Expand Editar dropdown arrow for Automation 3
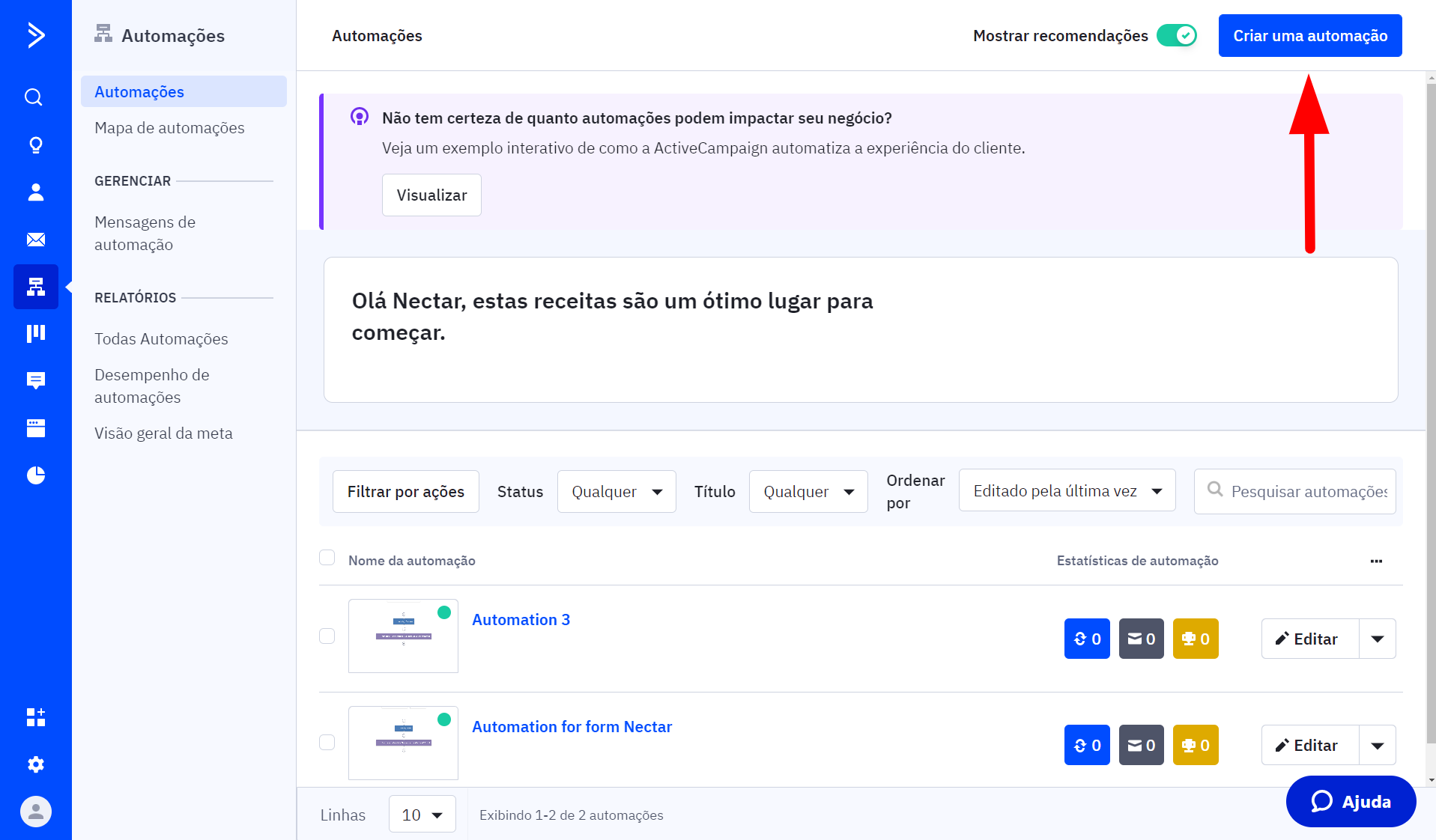 pos(1378,639)
